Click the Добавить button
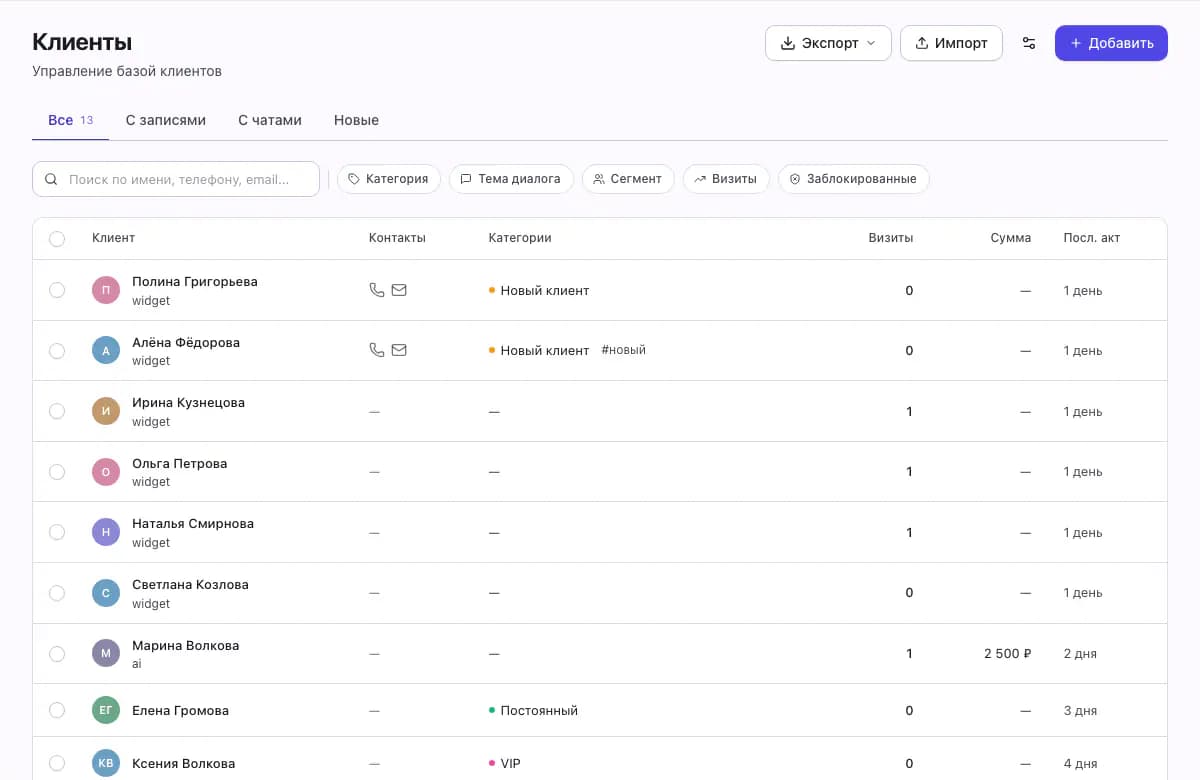This screenshot has width=1200, height=780. point(1111,43)
